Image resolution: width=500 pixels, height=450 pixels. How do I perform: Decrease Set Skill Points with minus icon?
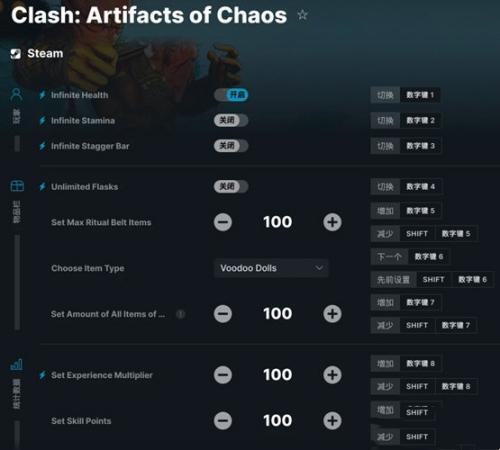(x=223, y=421)
